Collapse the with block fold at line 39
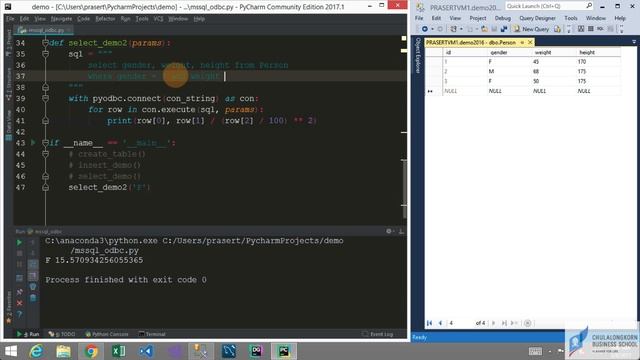The width and height of the screenshot is (640, 360). pyautogui.click(x=45, y=98)
